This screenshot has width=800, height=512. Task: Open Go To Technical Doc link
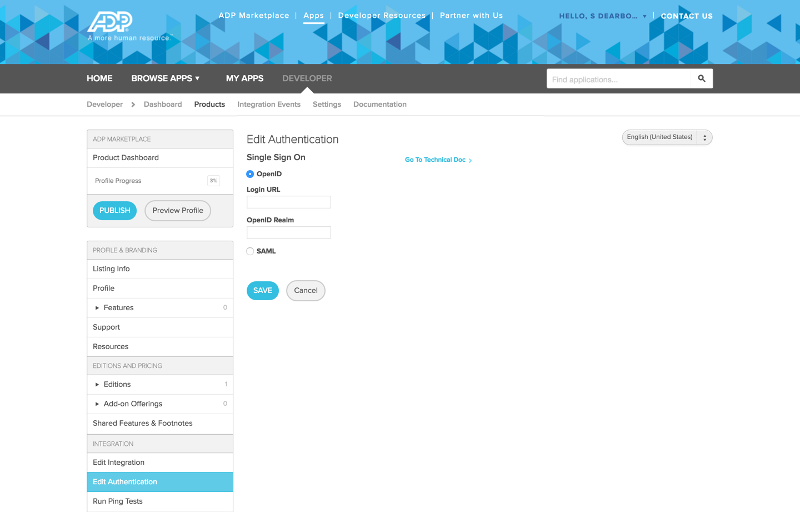[x=438, y=160]
